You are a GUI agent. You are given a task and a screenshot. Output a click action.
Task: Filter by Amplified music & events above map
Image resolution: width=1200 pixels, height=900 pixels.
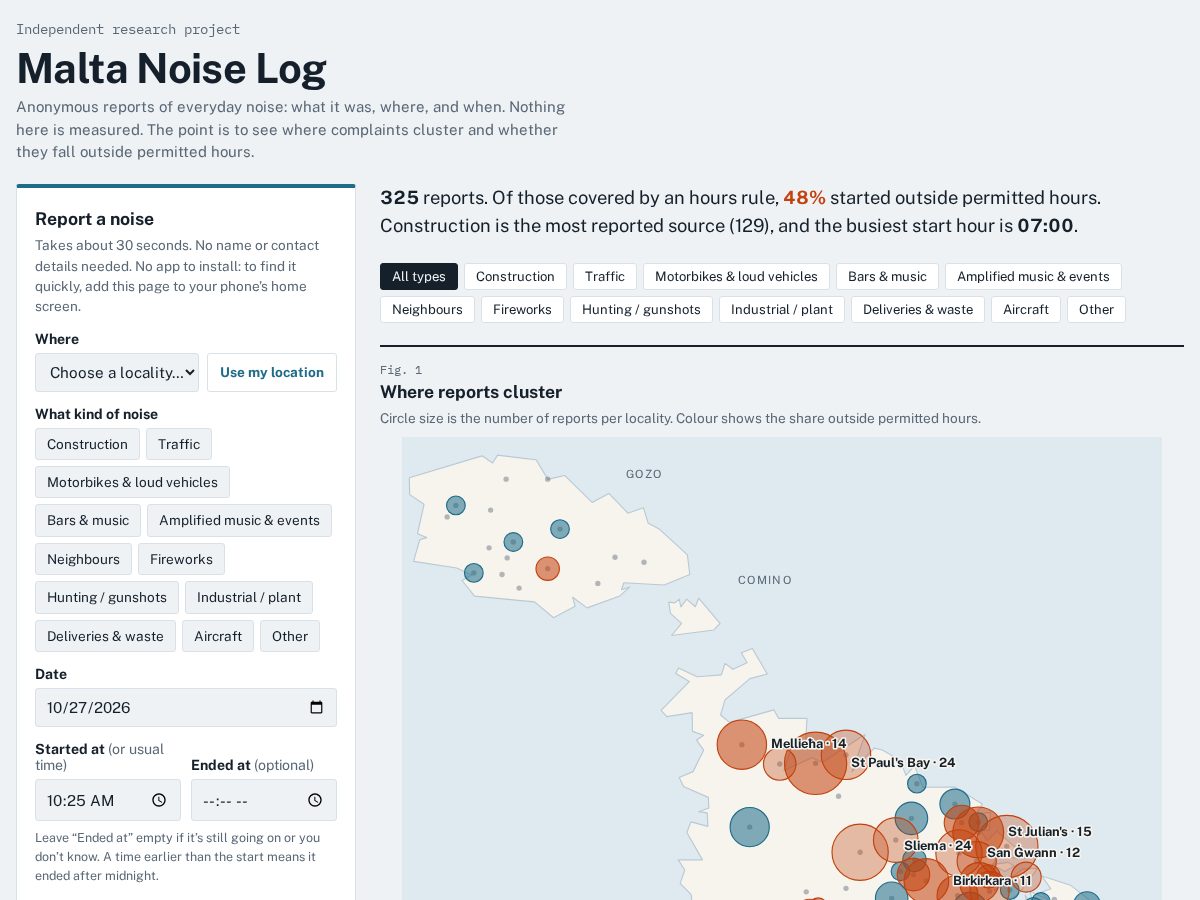pyautogui.click(x=1033, y=276)
